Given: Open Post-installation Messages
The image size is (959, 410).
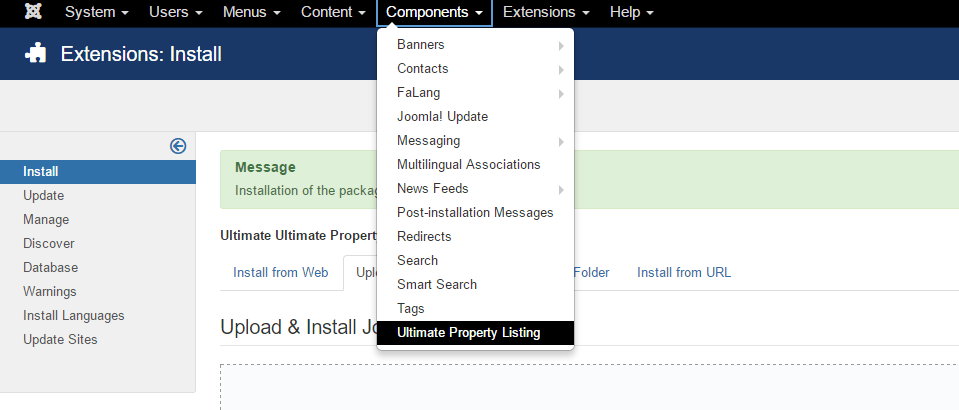Looking at the screenshot, I should tap(475, 212).
